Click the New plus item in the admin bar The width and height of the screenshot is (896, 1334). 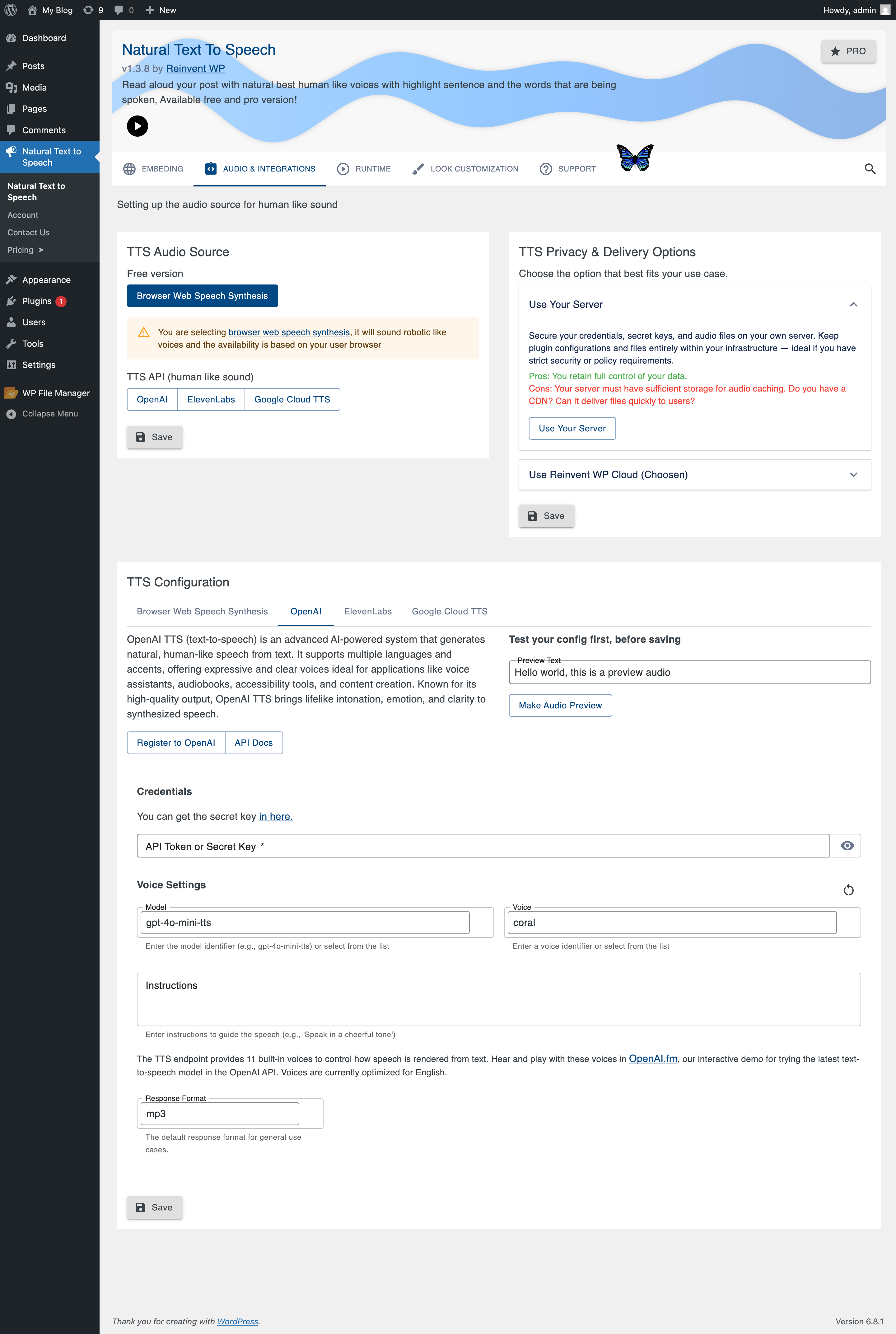click(x=161, y=10)
